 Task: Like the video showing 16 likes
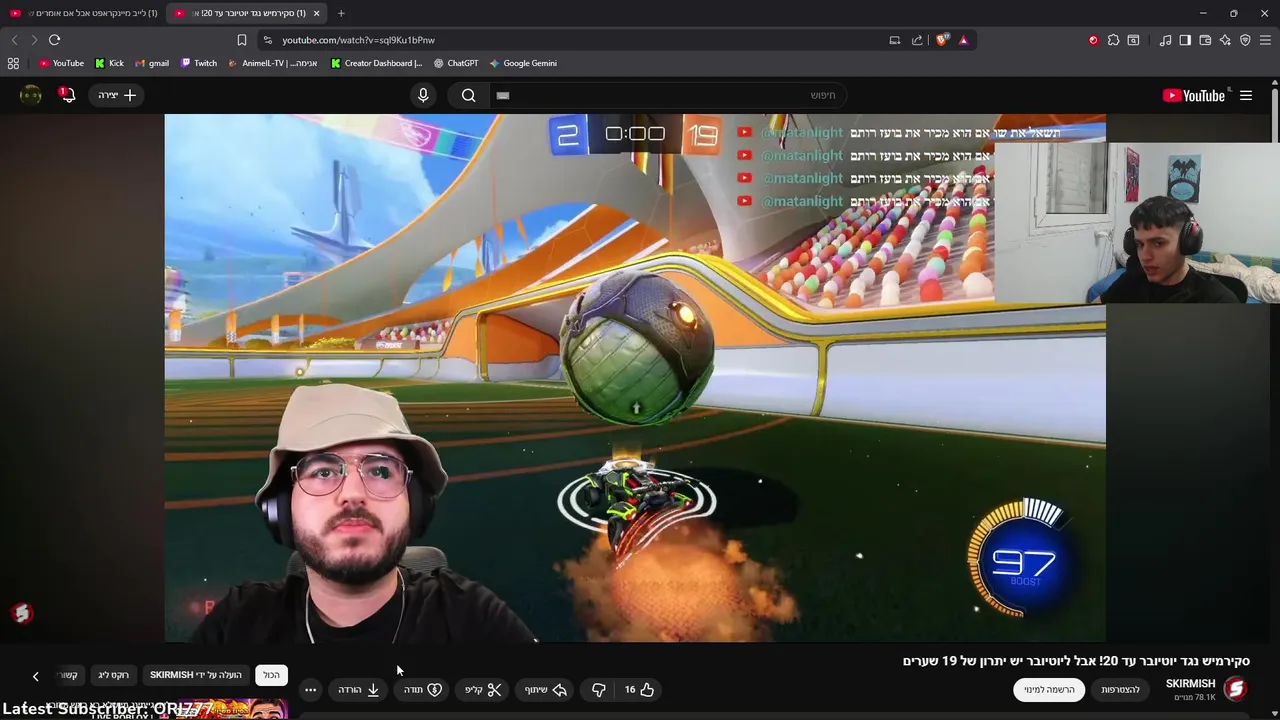[639, 689]
